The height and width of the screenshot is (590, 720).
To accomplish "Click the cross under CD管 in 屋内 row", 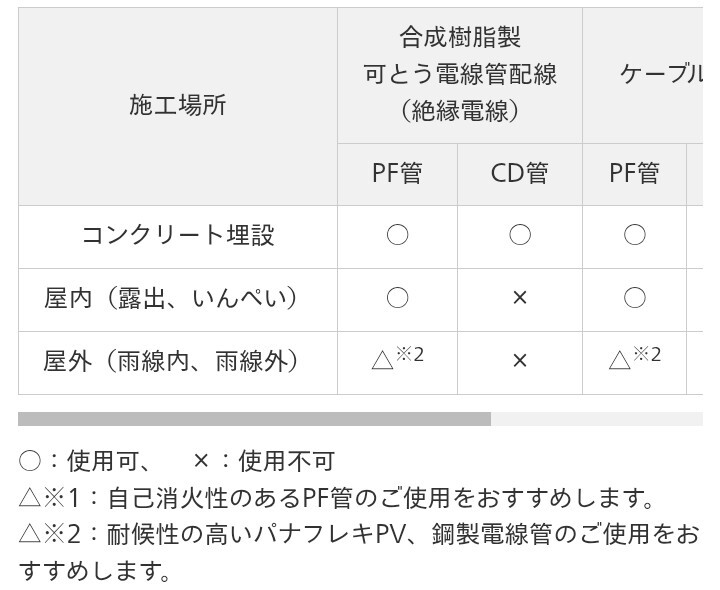I will coord(519,298).
